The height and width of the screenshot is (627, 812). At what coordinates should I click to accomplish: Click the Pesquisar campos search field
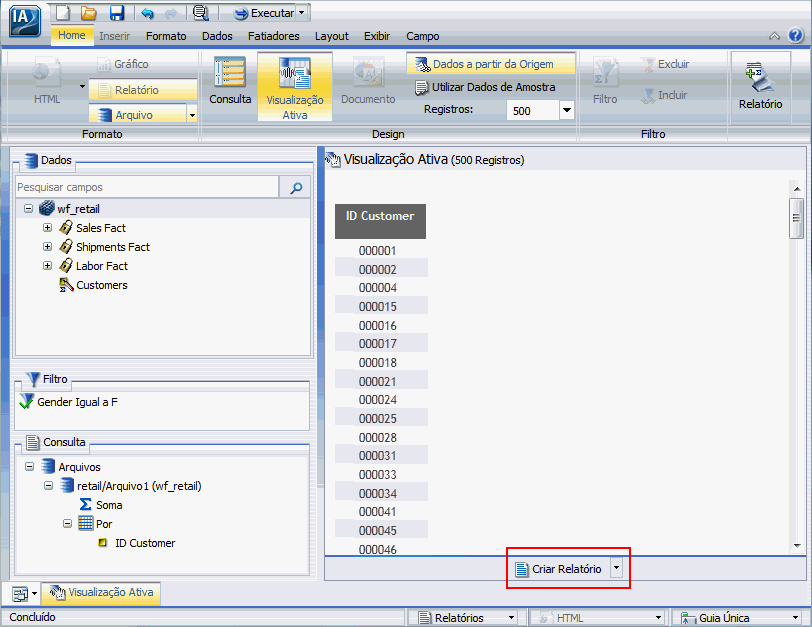coord(147,187)
